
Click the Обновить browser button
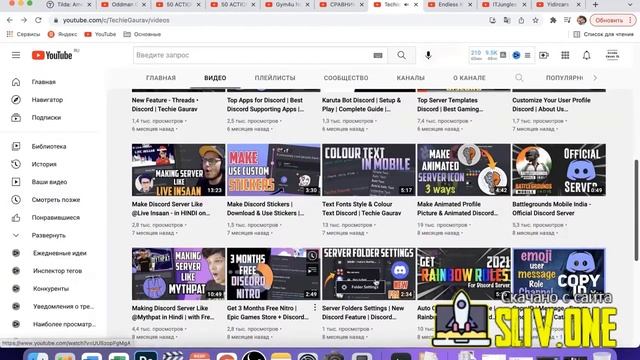612,20
